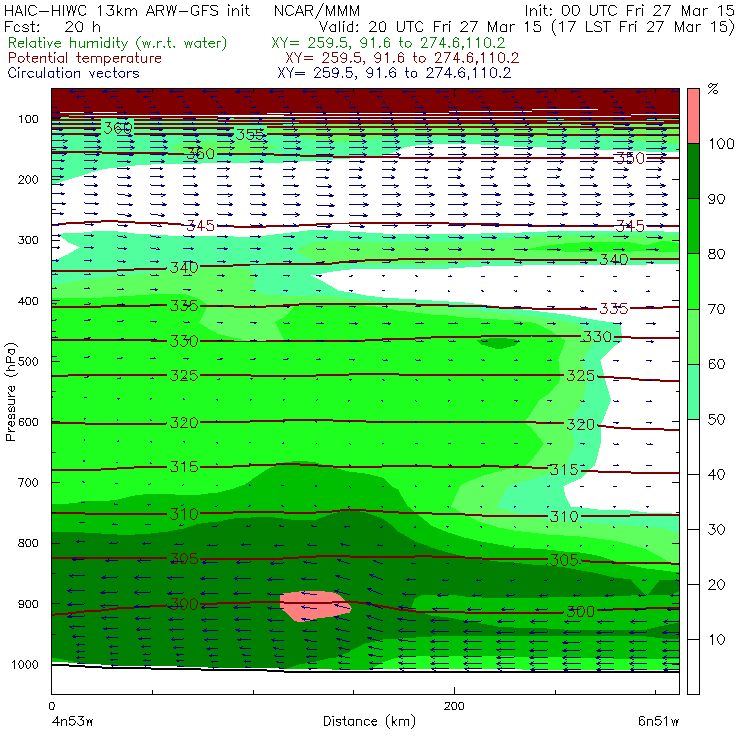This screenshot has height=740, width=740.
Task: Click the 500 tick label on pressure axis
Action: (28, 361)
